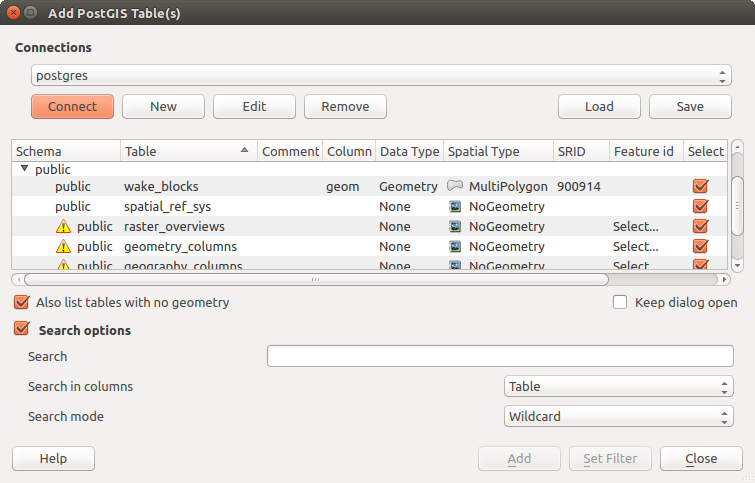This screenshot has height=483, width=755.
Task: Toggle 'Also list tables with no geometry'
Action: pyautogui.click(x=21, y=302)
